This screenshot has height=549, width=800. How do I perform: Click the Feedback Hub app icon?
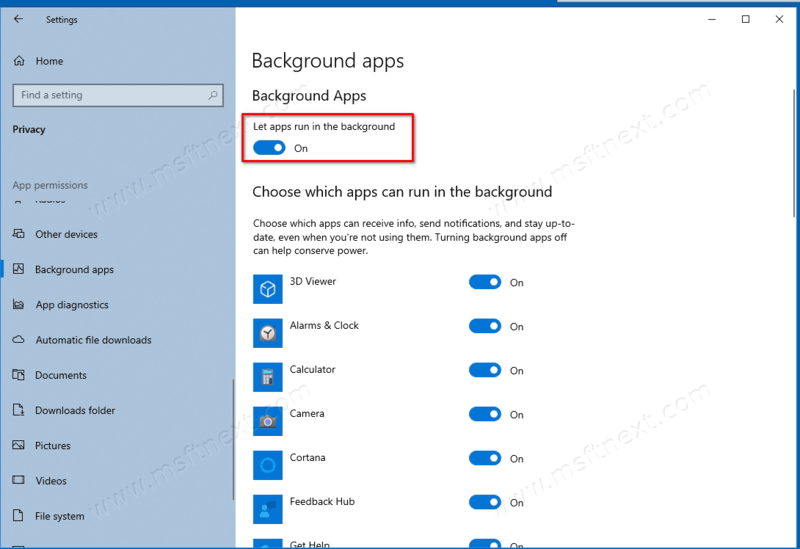coord(267,509)
